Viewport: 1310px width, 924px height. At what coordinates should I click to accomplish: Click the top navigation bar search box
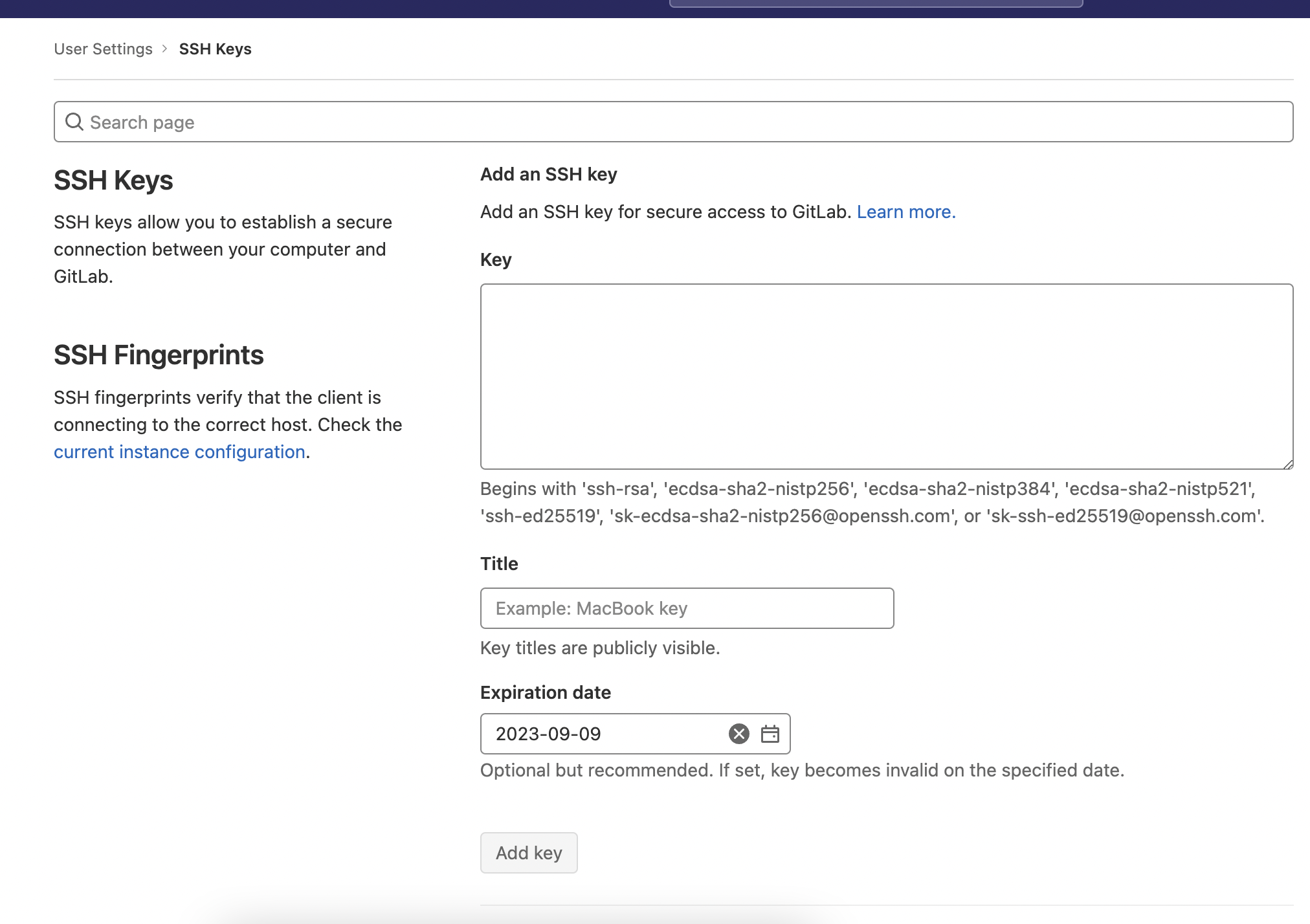click(x=875, y=3)
